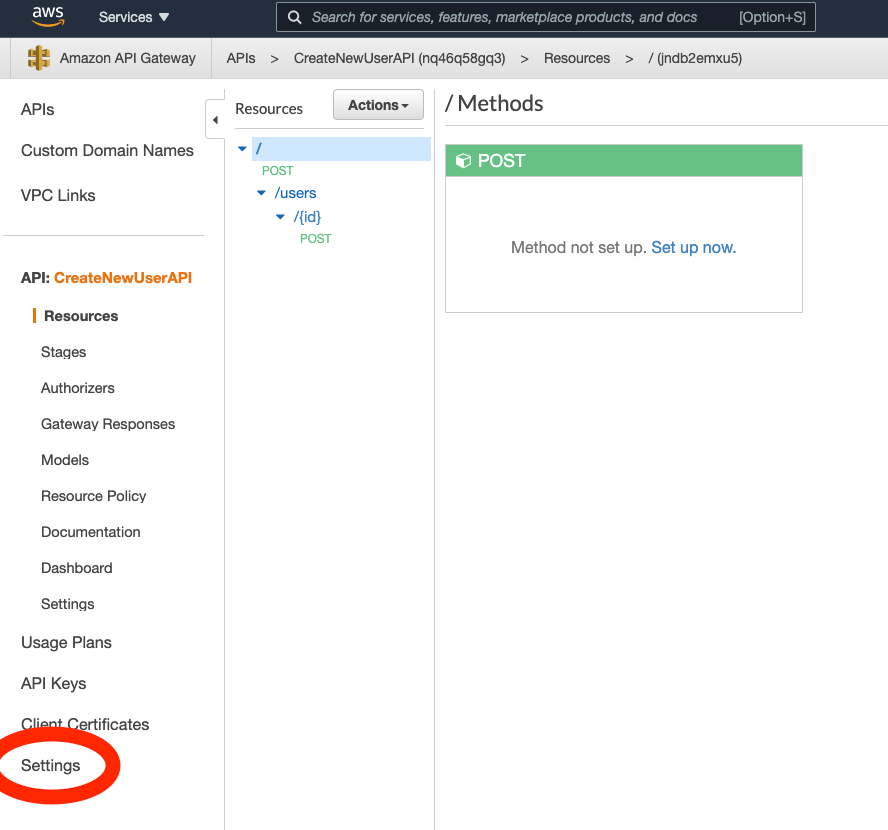Open Resource Policy in the sidebar
Screen dimensions: 888x830
(x=93, y=496)
